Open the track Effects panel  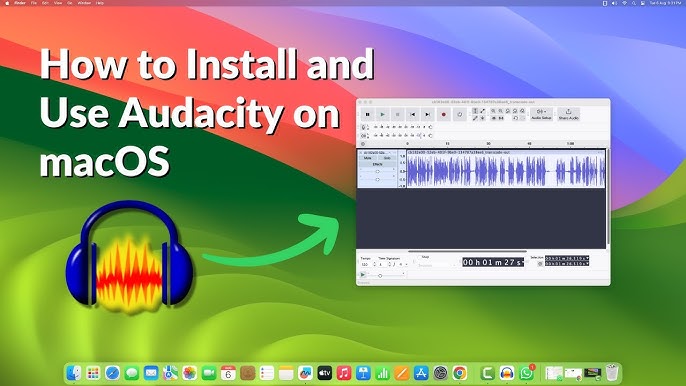[378, 164]
